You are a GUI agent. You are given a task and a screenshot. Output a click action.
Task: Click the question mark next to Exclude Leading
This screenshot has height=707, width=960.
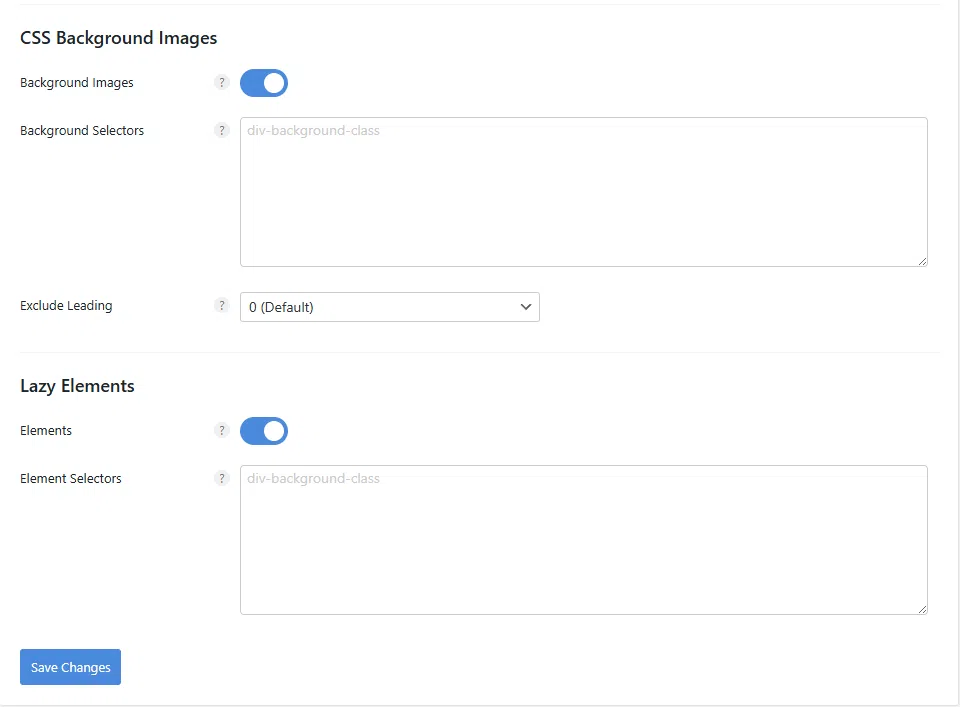pos(222,306)
